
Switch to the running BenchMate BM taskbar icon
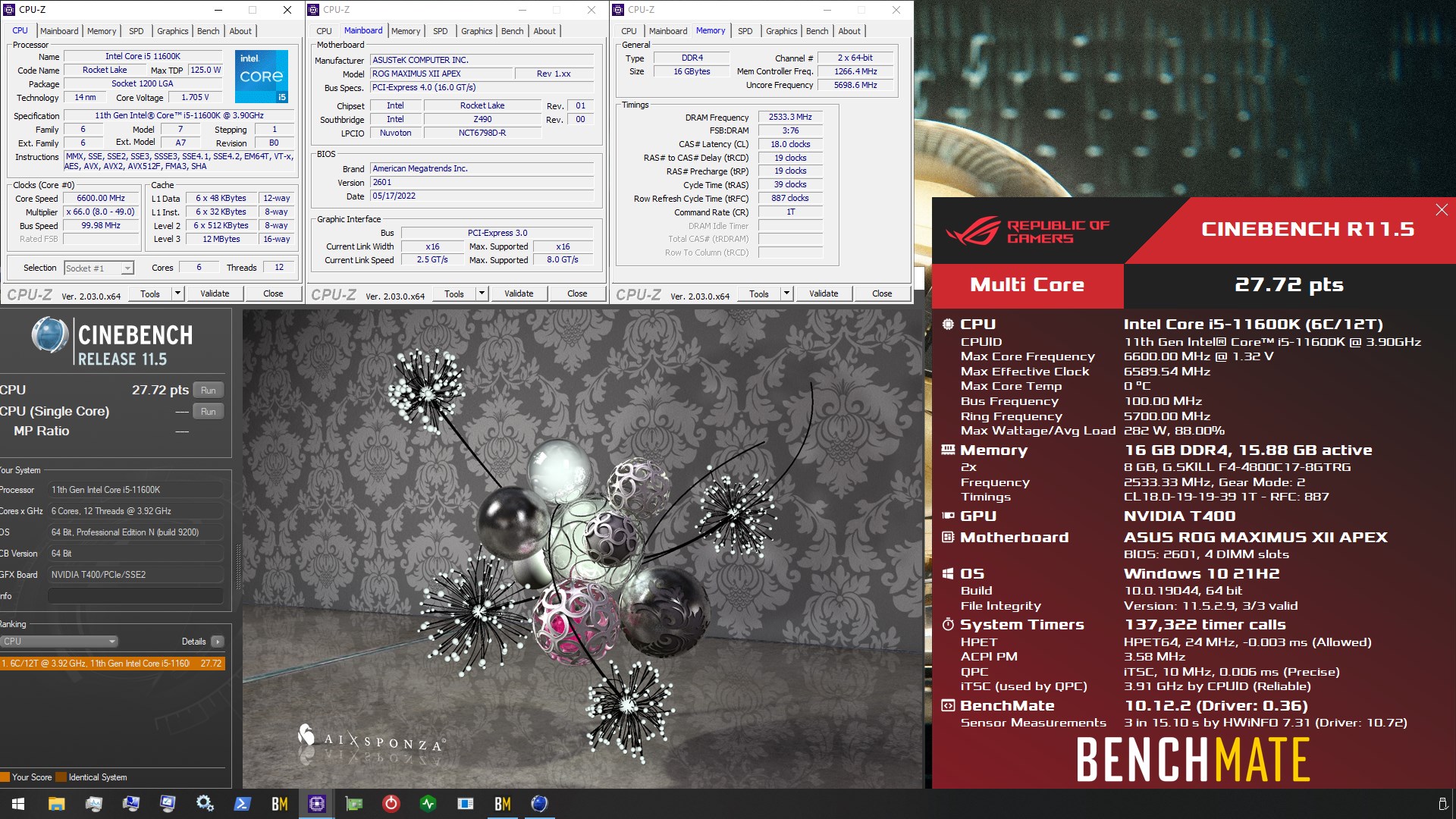502,804
